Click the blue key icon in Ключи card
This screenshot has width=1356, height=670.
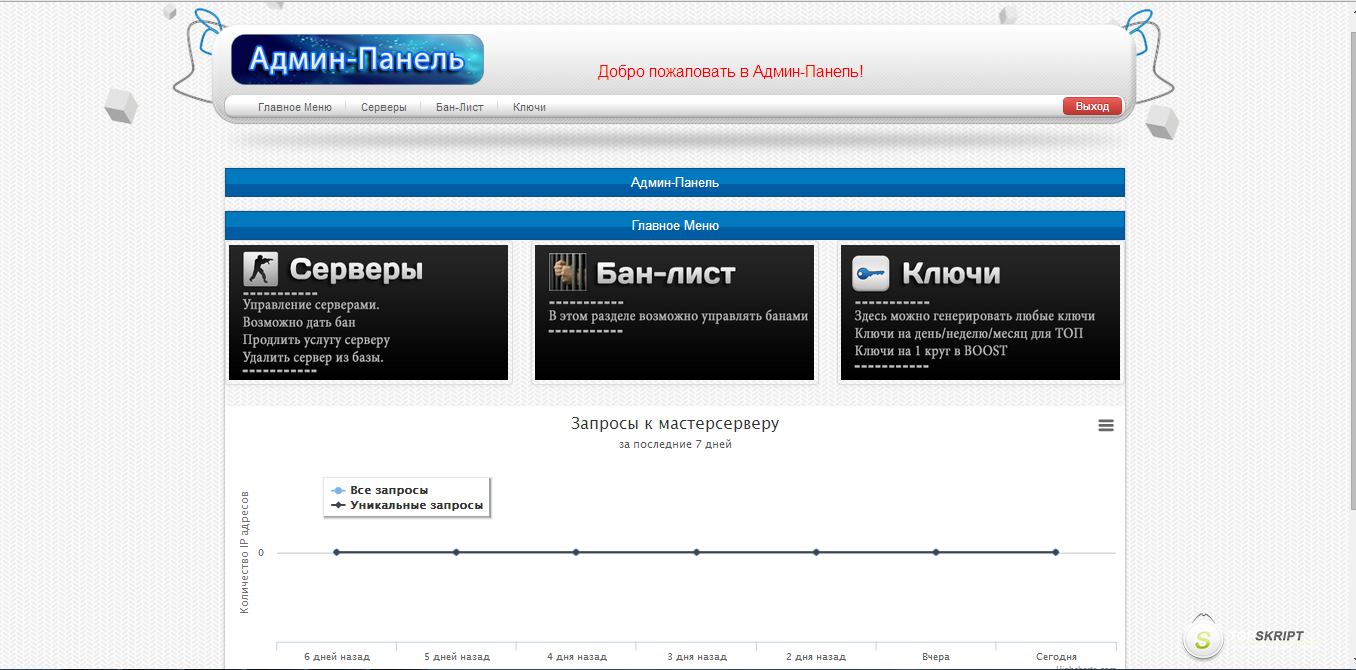tap(870, 273)
